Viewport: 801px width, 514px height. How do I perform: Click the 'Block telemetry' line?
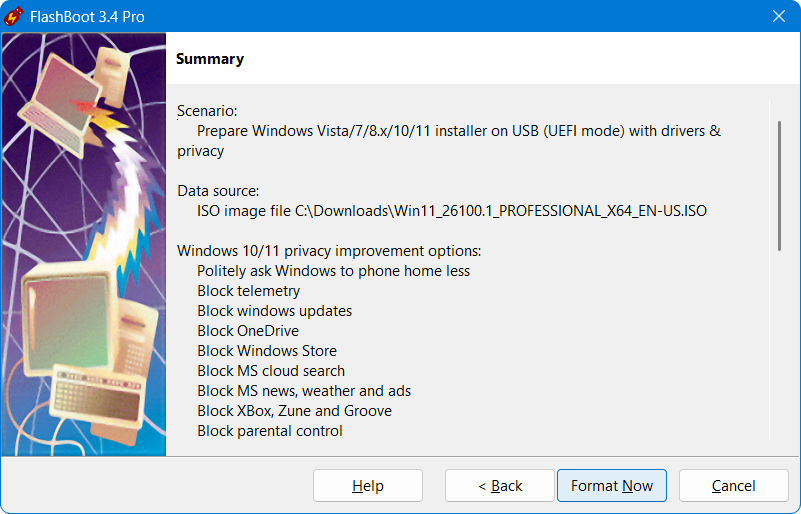(x=248, y=291)
